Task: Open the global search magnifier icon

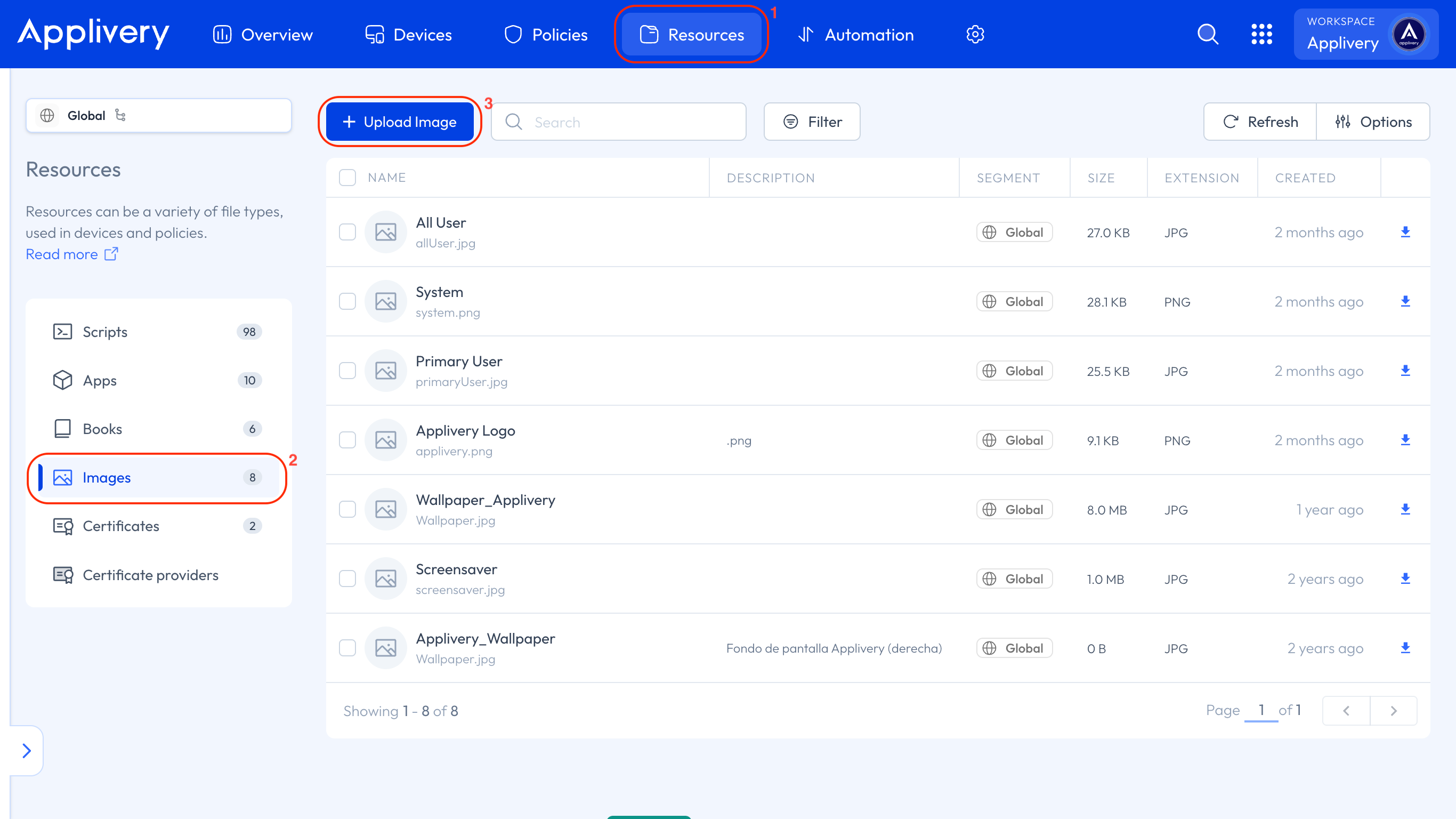Action: (1207, 35)
